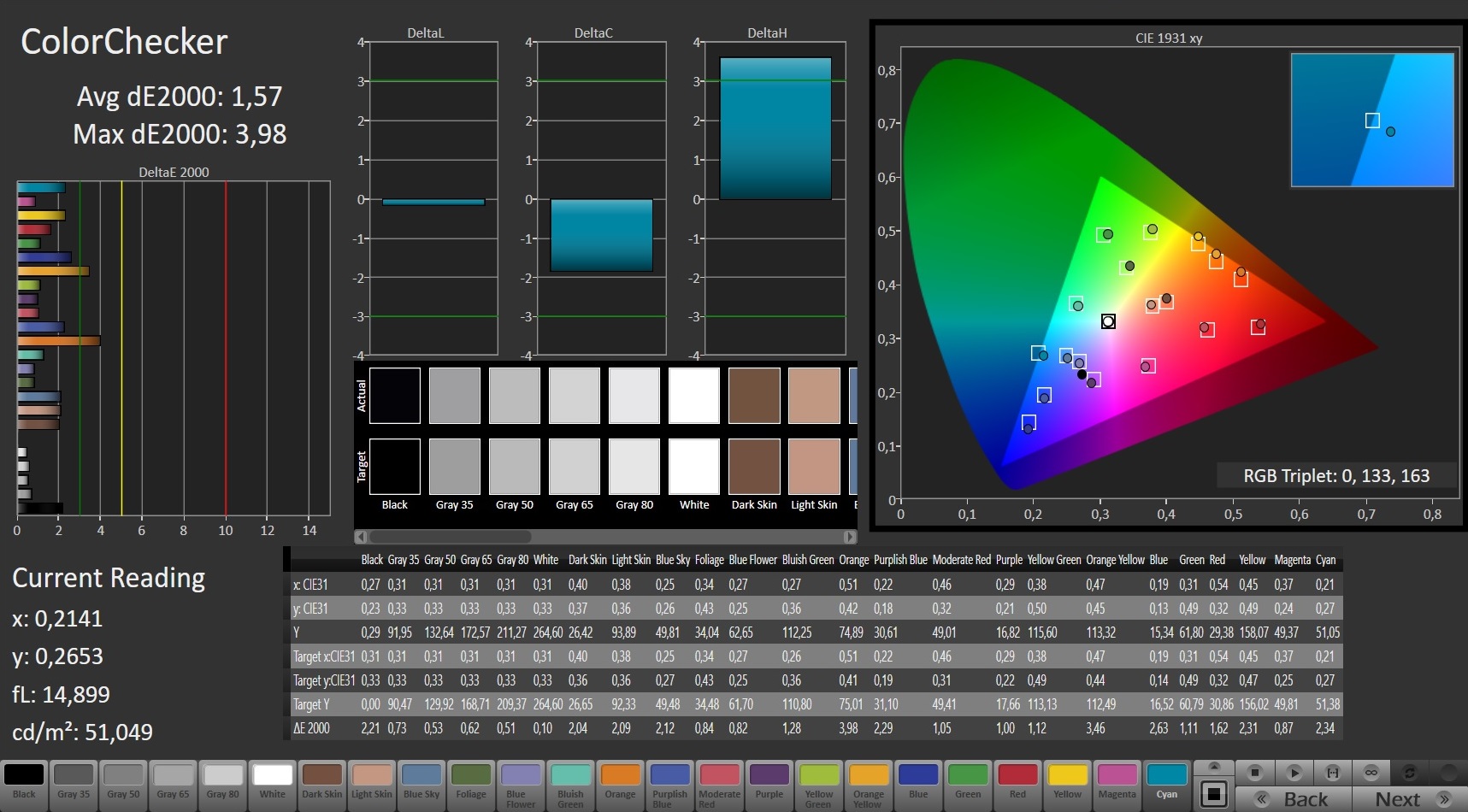
Task: Click the scroll-right arrow under swatch strip
Action: pos(849,537)
